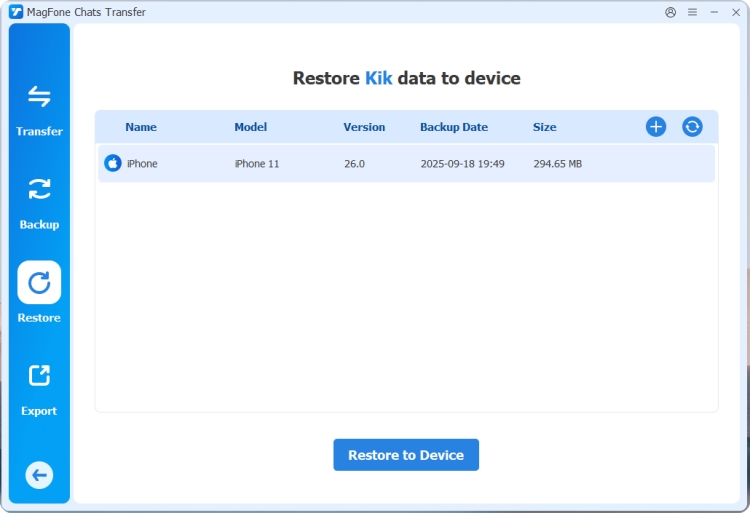
Task: Click the MagFone app logo
Action: tap(16, 12)
